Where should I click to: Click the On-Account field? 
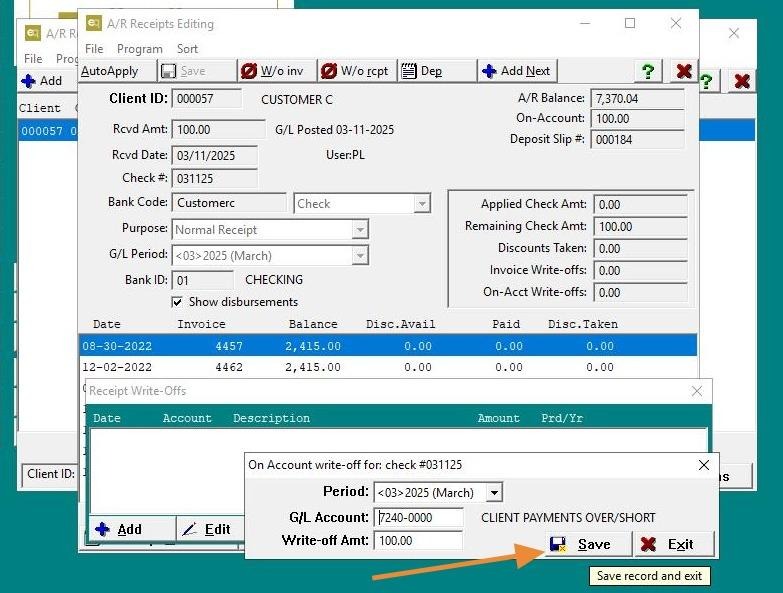click(637, 119)
